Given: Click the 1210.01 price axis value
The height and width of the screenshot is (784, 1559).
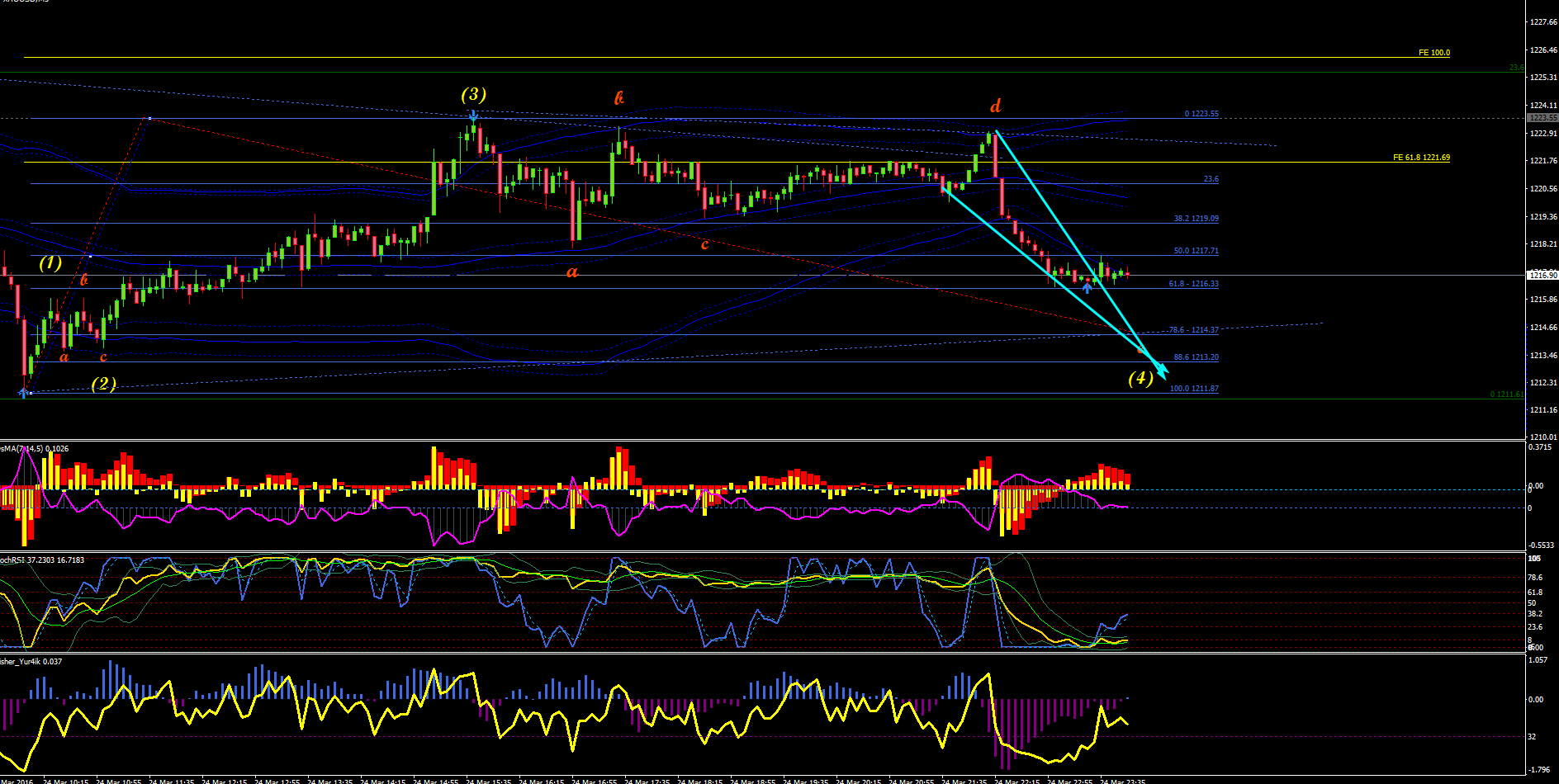Looking at the screenshot, I should pyautogui.click(x=1543, y=437).
